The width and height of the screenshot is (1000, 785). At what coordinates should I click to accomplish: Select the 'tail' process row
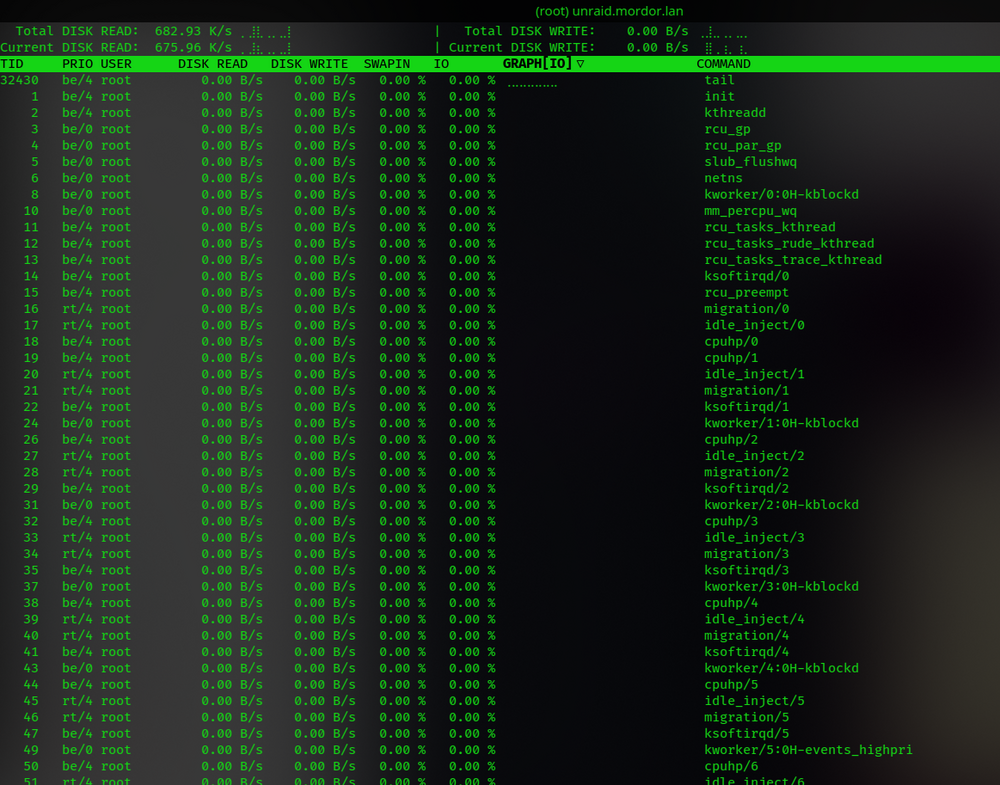click(x=500, y=80)
